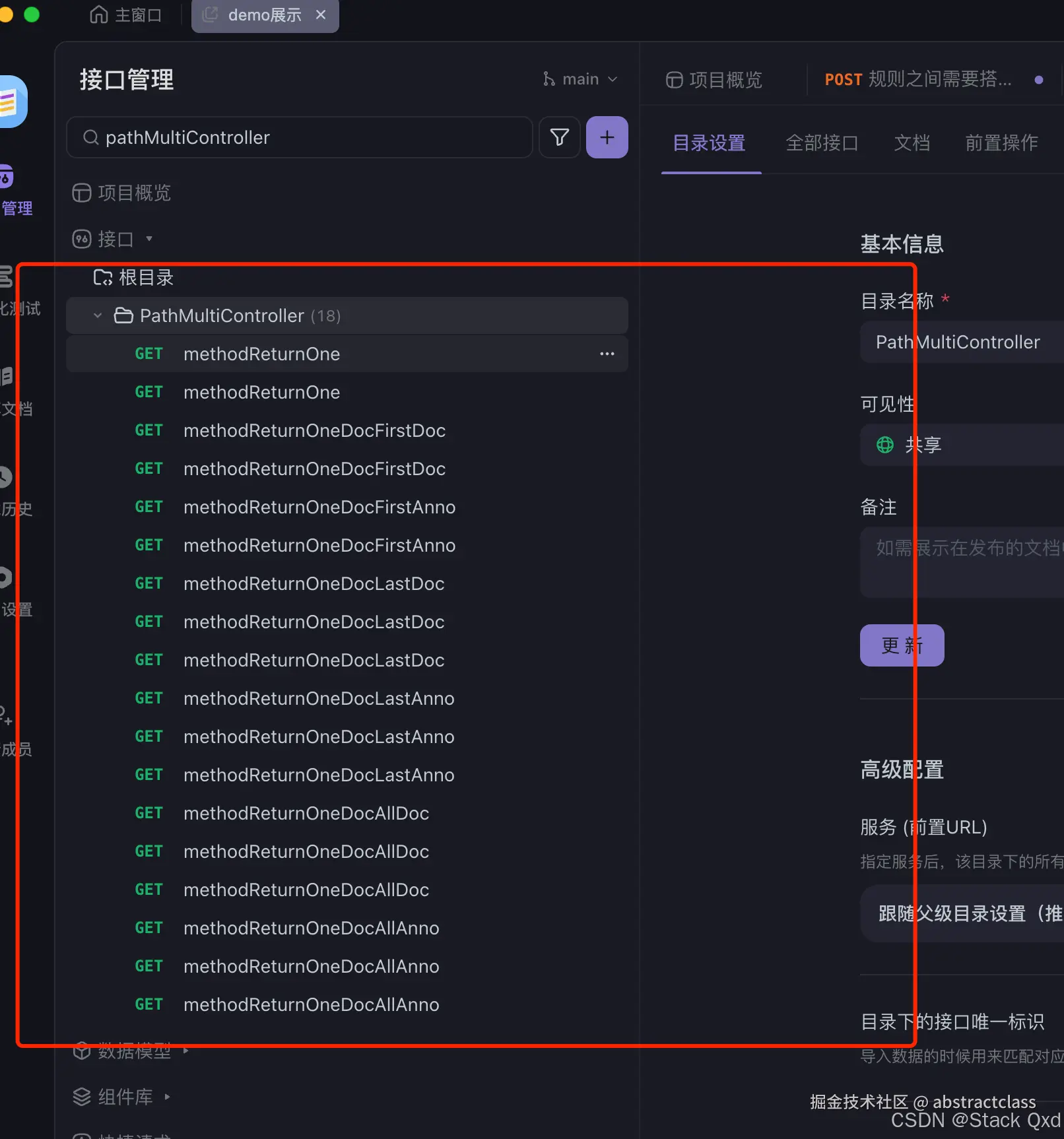Switch to the 文档 tab
This screenshot has width=1064, height=1139.
[912, 143]
